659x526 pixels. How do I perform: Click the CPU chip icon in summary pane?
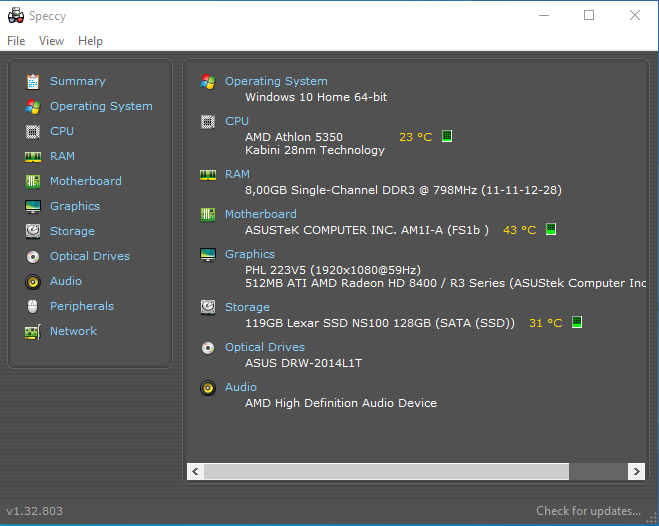click(208, 122)
